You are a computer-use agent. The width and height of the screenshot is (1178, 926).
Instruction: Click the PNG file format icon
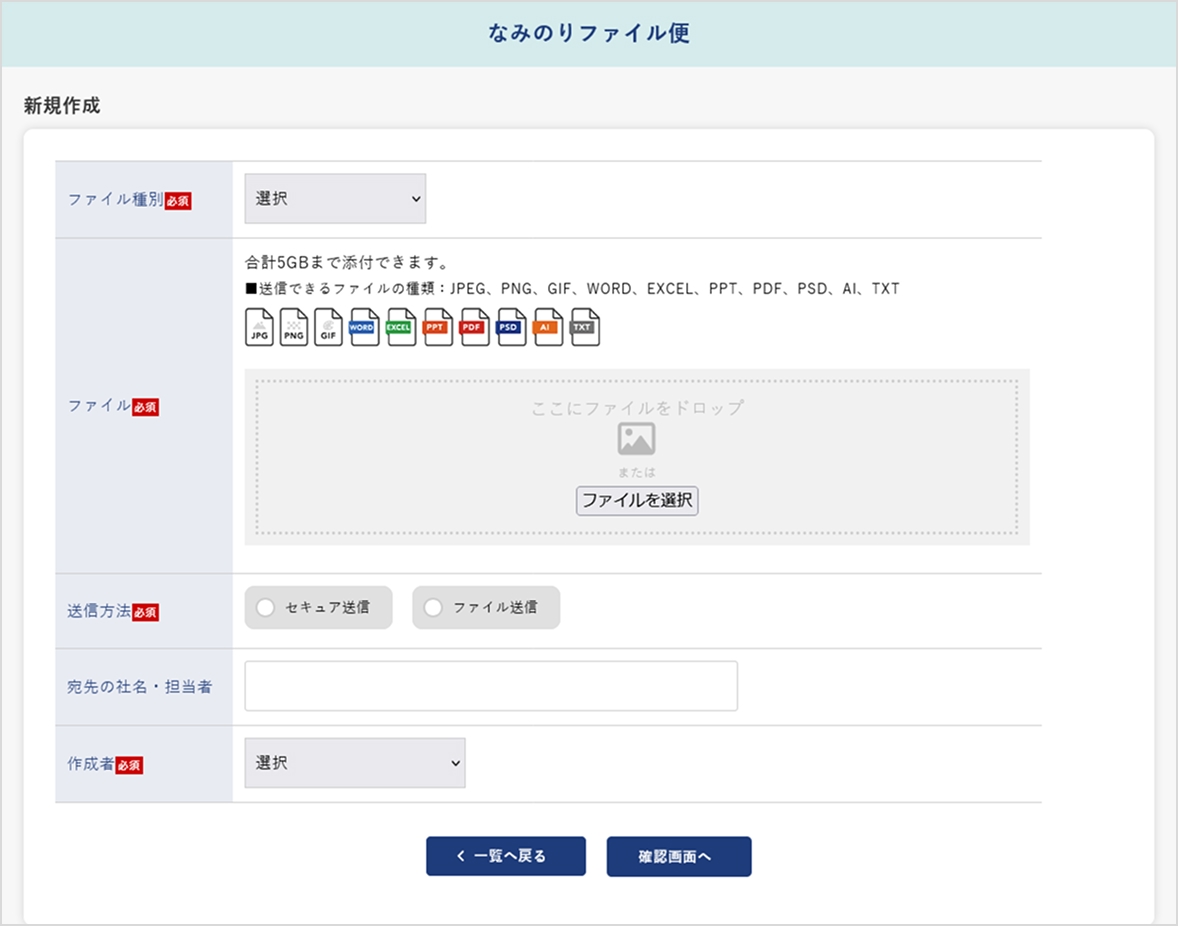tap(294, 327)
